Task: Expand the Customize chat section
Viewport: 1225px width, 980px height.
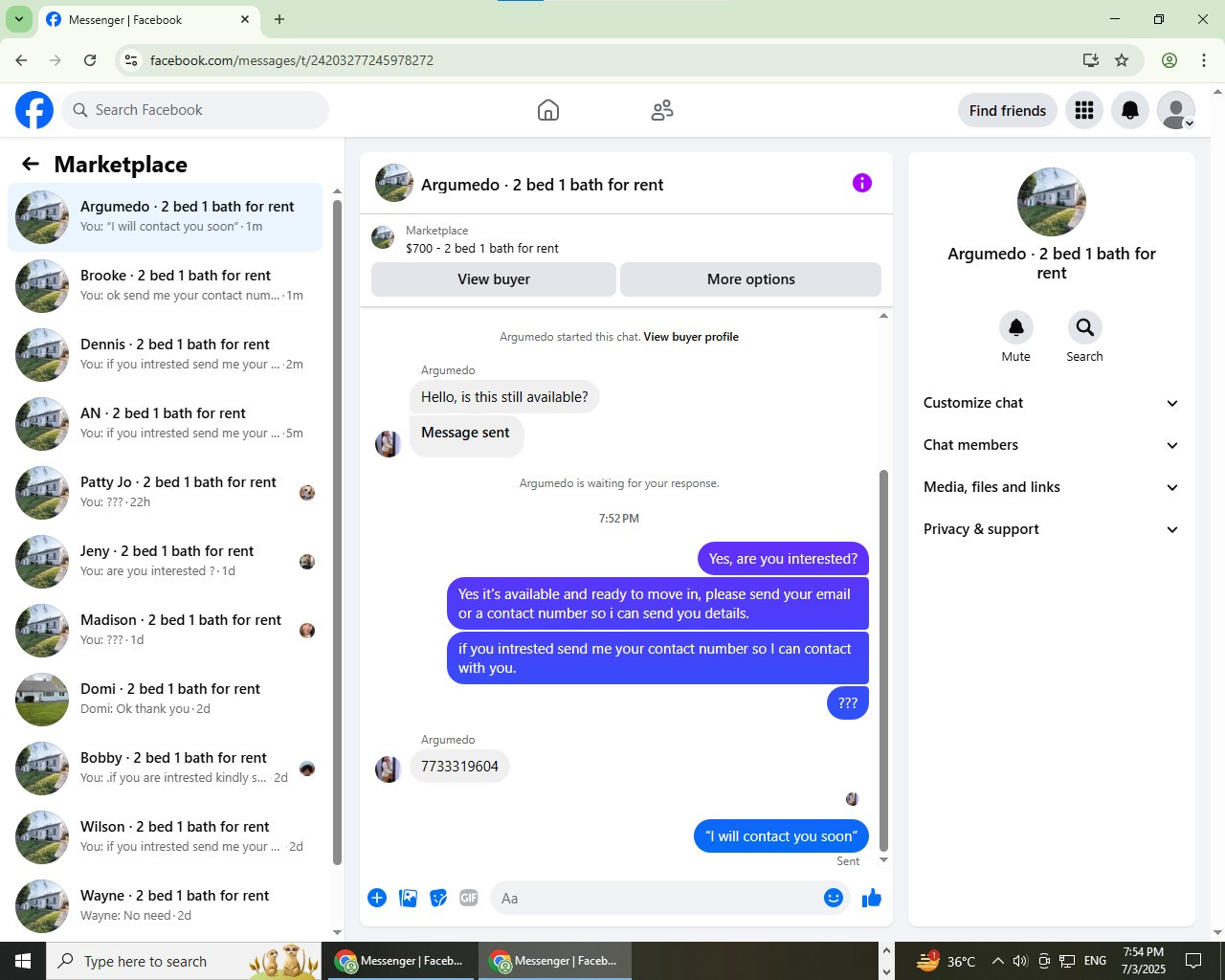Action: tap(1051, 403)
